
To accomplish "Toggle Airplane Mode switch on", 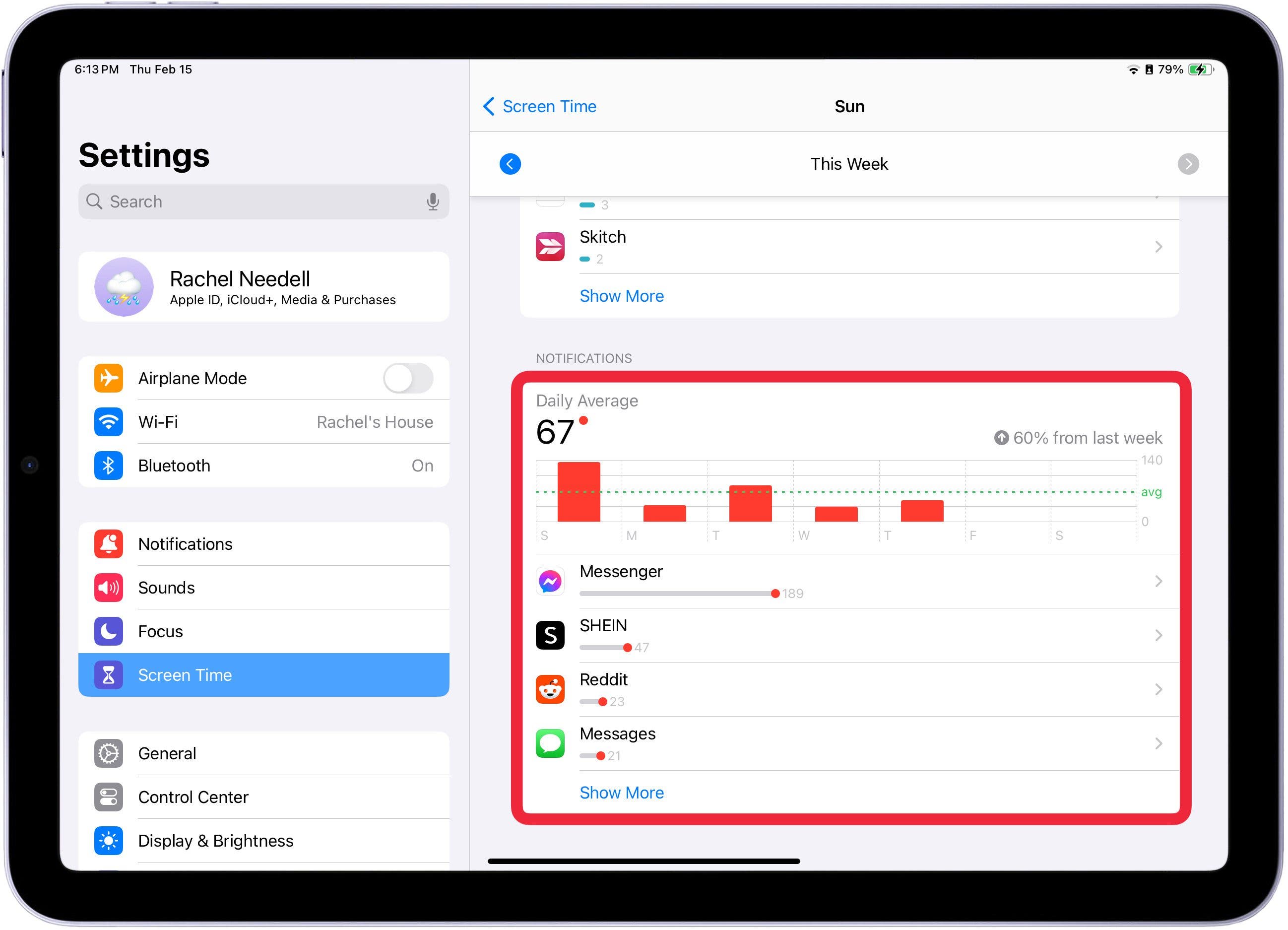I will [408, 378].
